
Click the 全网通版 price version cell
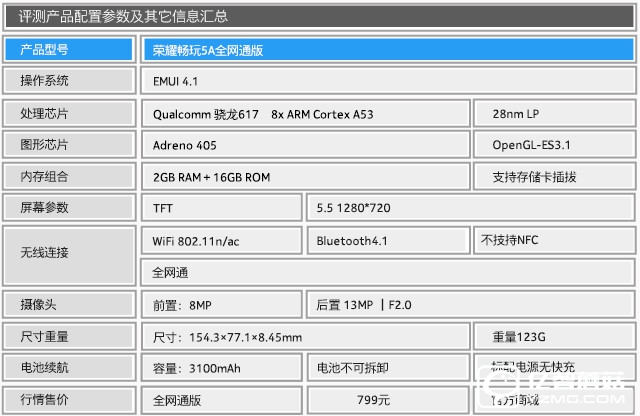[x=222, y=400]
